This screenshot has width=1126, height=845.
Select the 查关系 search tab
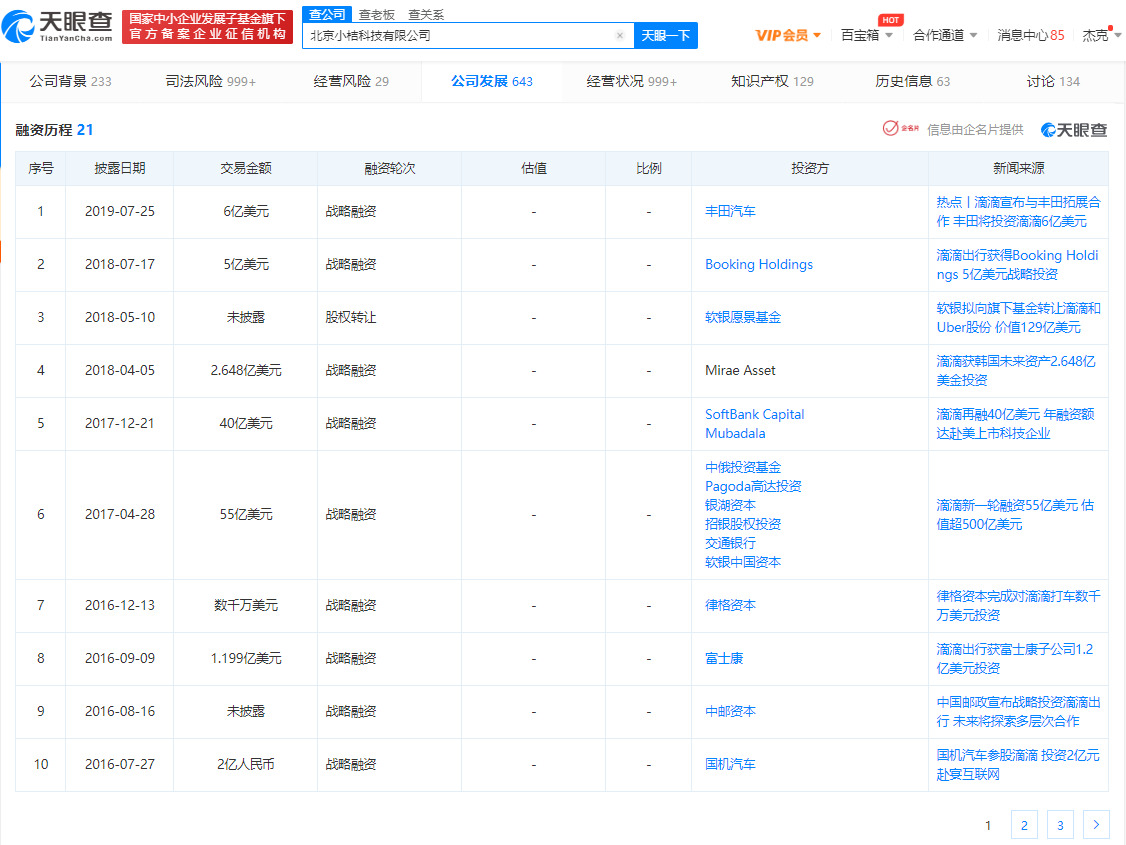pos(426,14)
